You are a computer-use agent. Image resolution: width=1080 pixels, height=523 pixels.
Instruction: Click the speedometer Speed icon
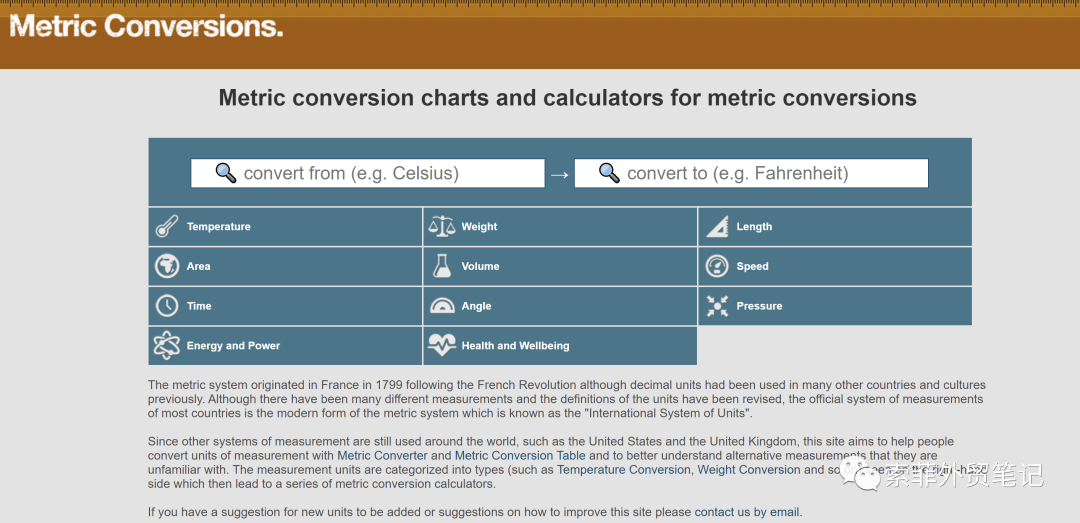point(717,267)
